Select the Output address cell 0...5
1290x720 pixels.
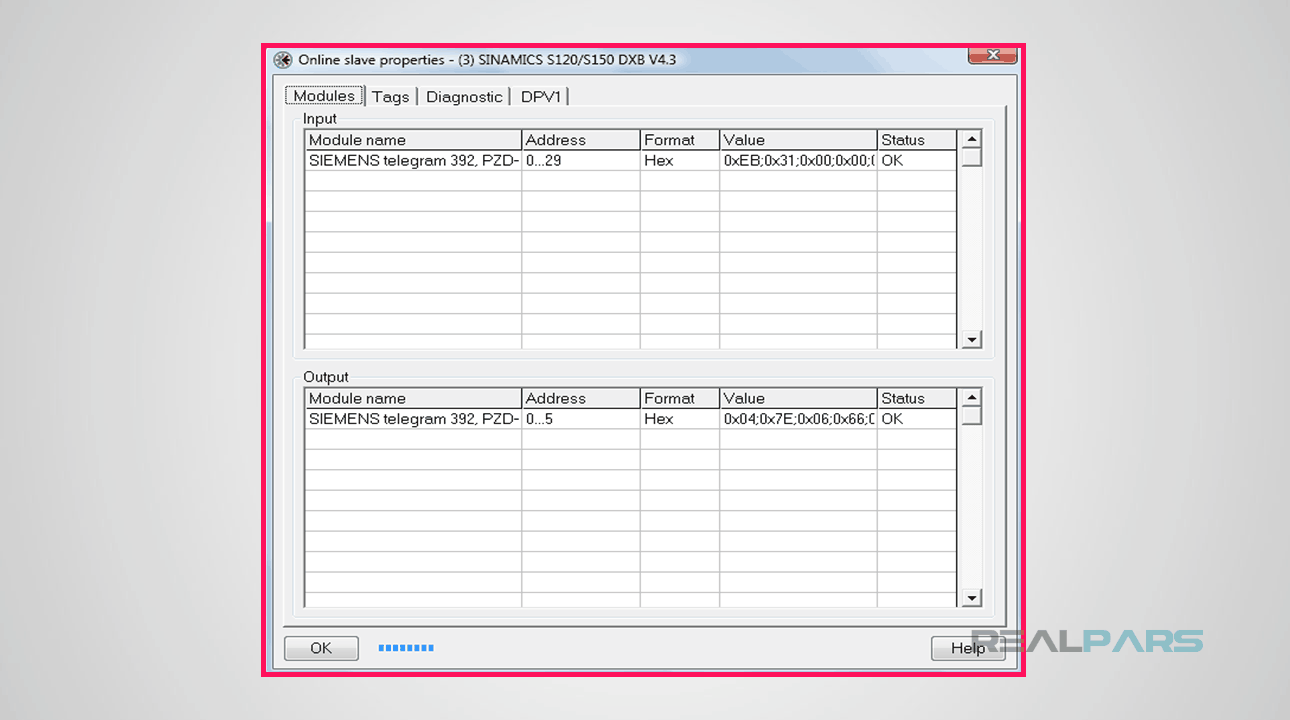tap(580, 419)
